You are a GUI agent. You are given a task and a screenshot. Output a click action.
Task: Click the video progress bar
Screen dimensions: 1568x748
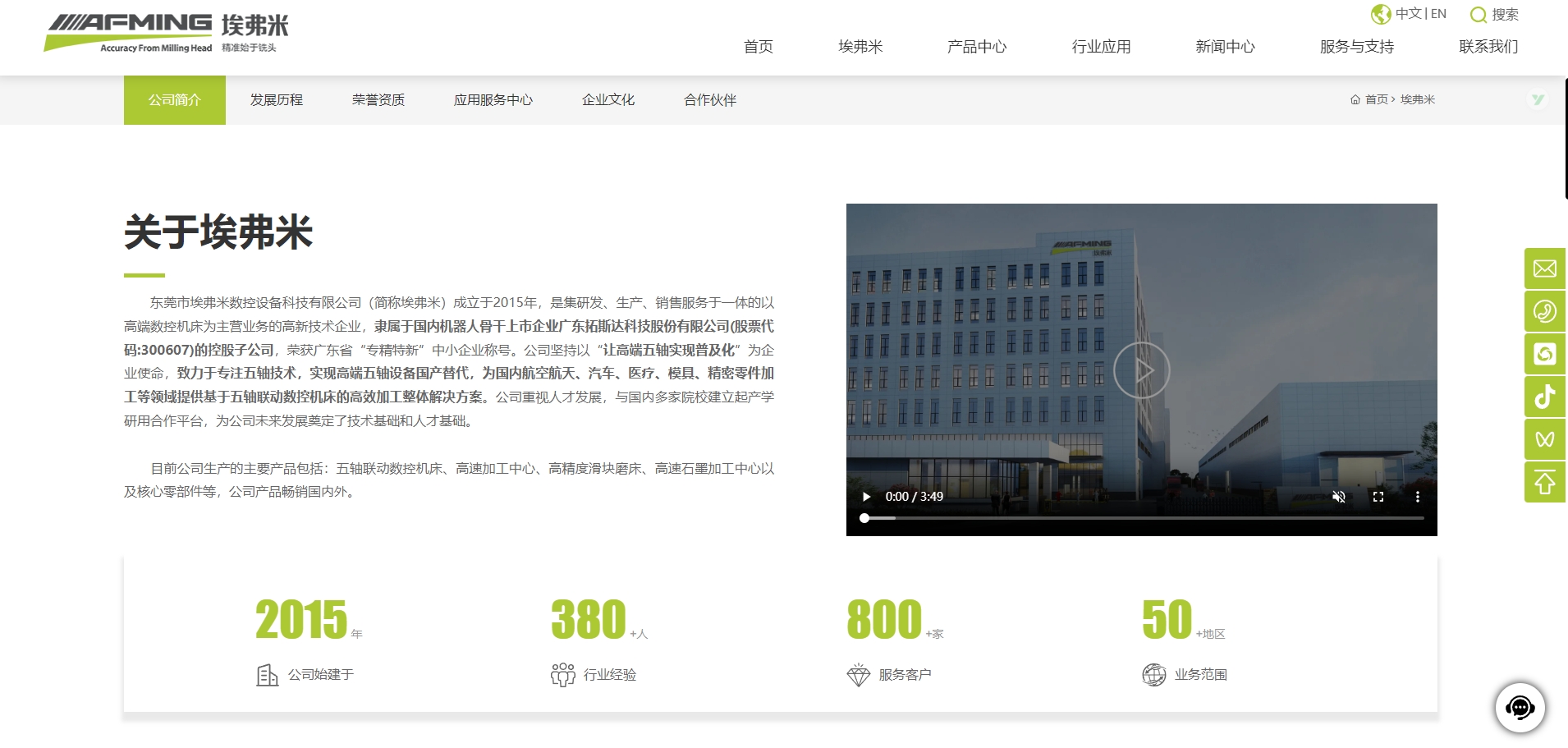coord(1143,518)
